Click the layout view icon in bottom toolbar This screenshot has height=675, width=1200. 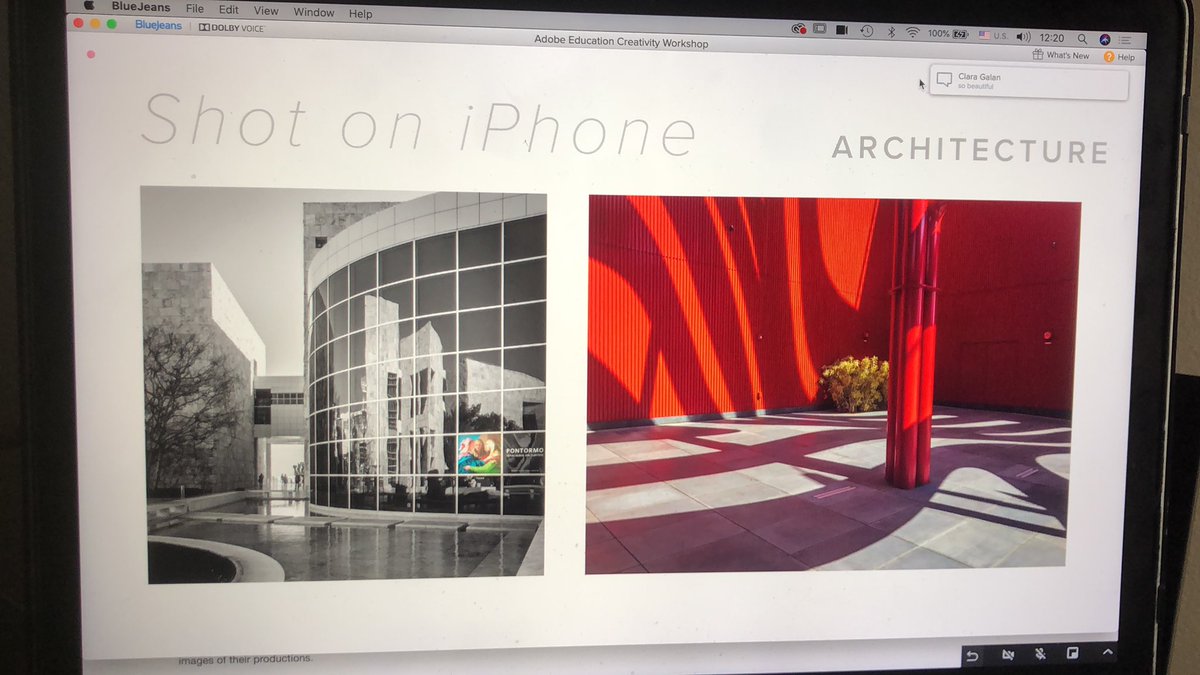coord(1073,655)
